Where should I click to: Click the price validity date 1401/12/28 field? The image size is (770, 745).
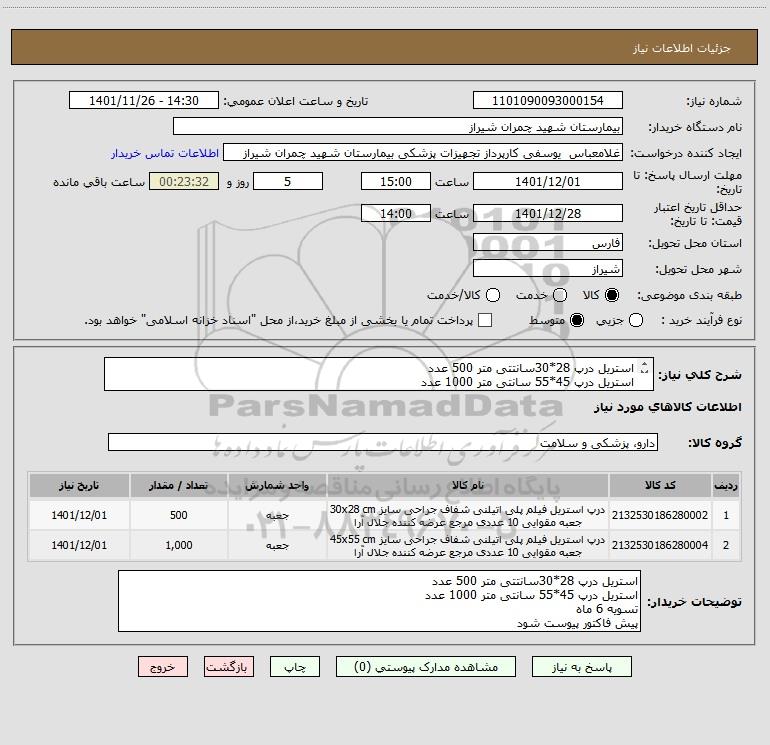click(548, 213)
